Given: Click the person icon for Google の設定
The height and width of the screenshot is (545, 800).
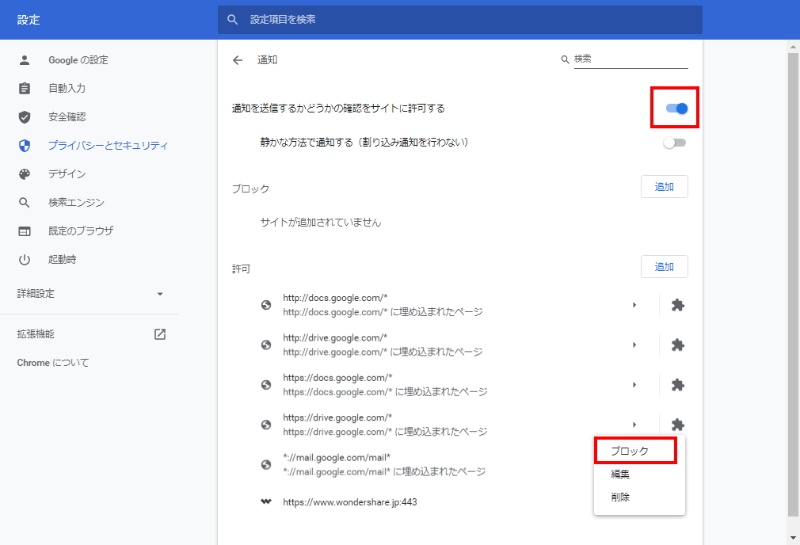Looking at the screenshot, I should [x=24, y=60].
